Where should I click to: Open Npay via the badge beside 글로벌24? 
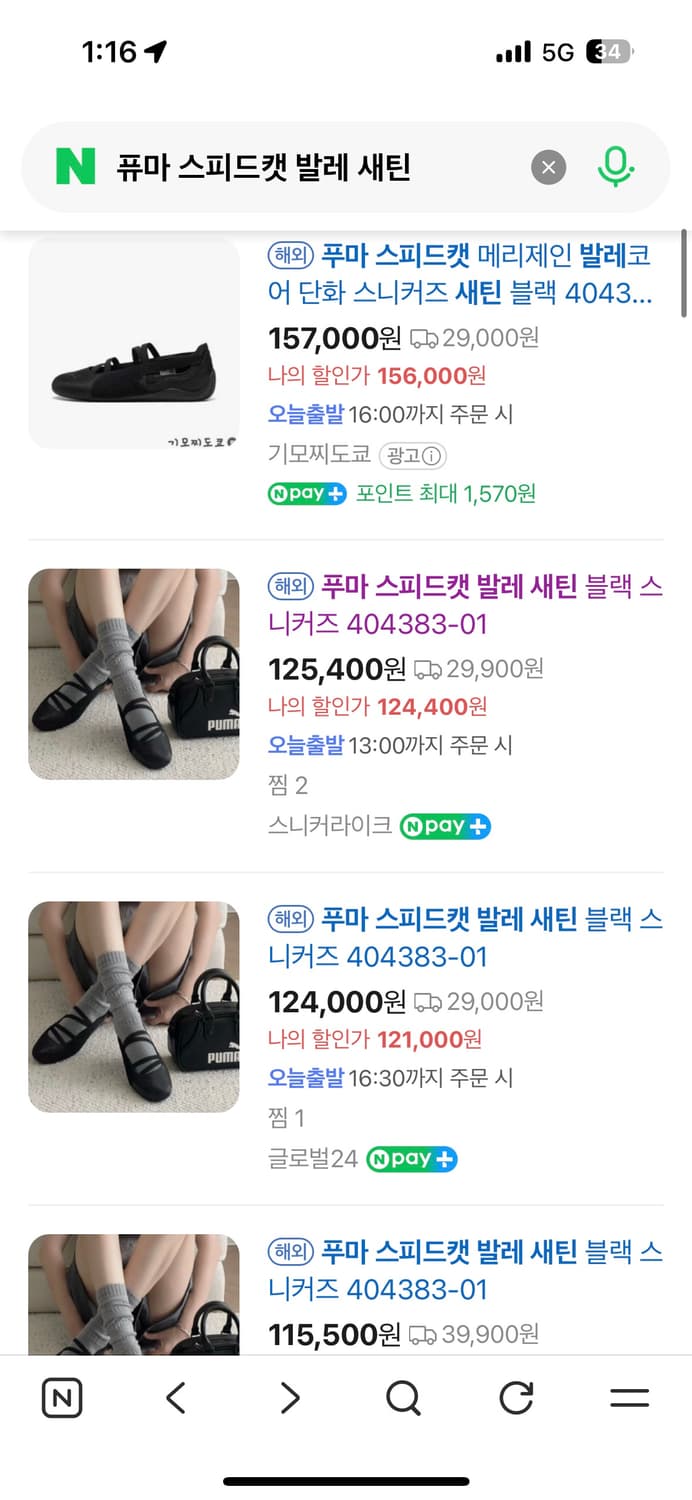tap(411, 1159)
